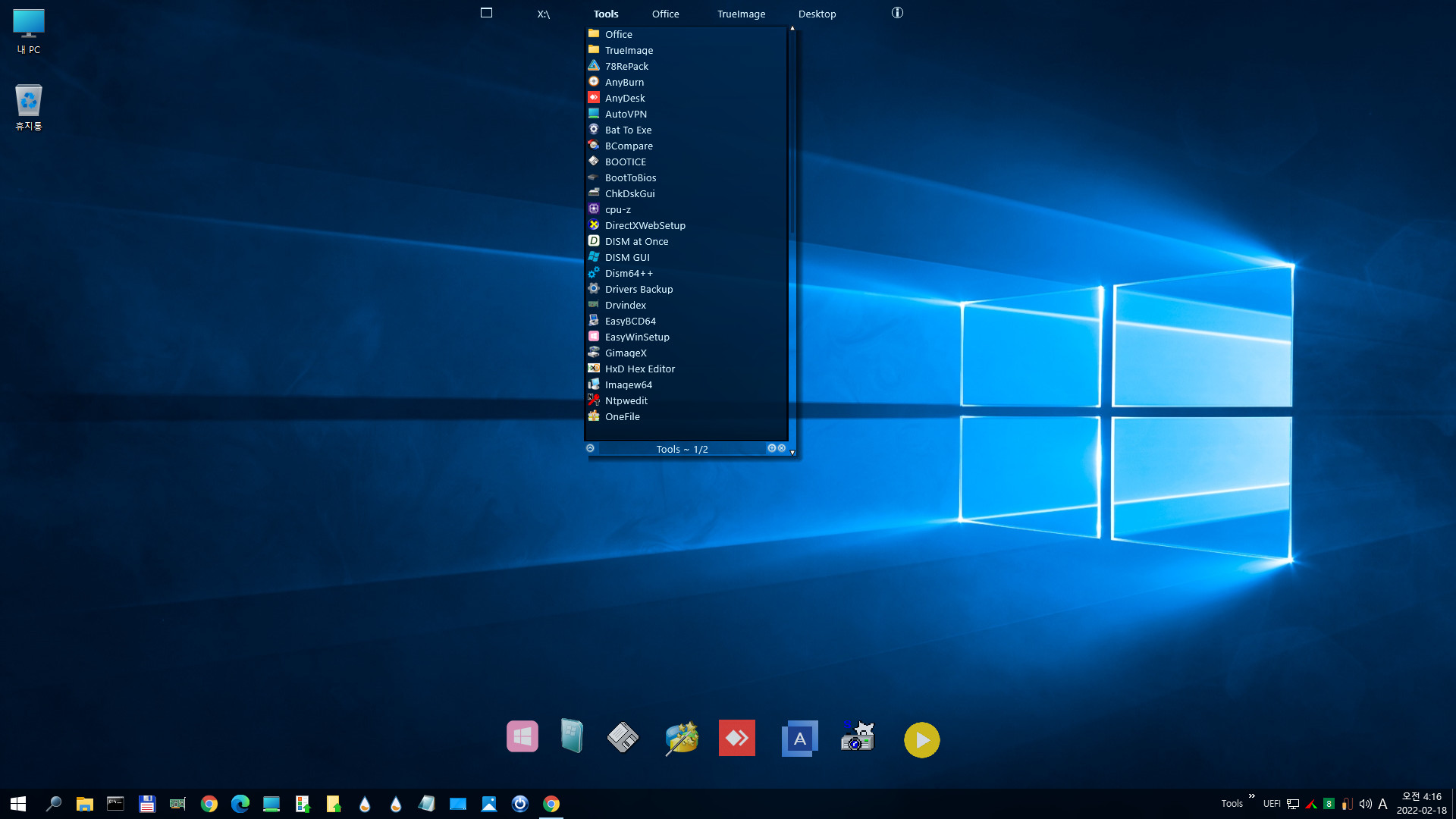Click the red AnyDesk dock icon

tap(737, 738)
